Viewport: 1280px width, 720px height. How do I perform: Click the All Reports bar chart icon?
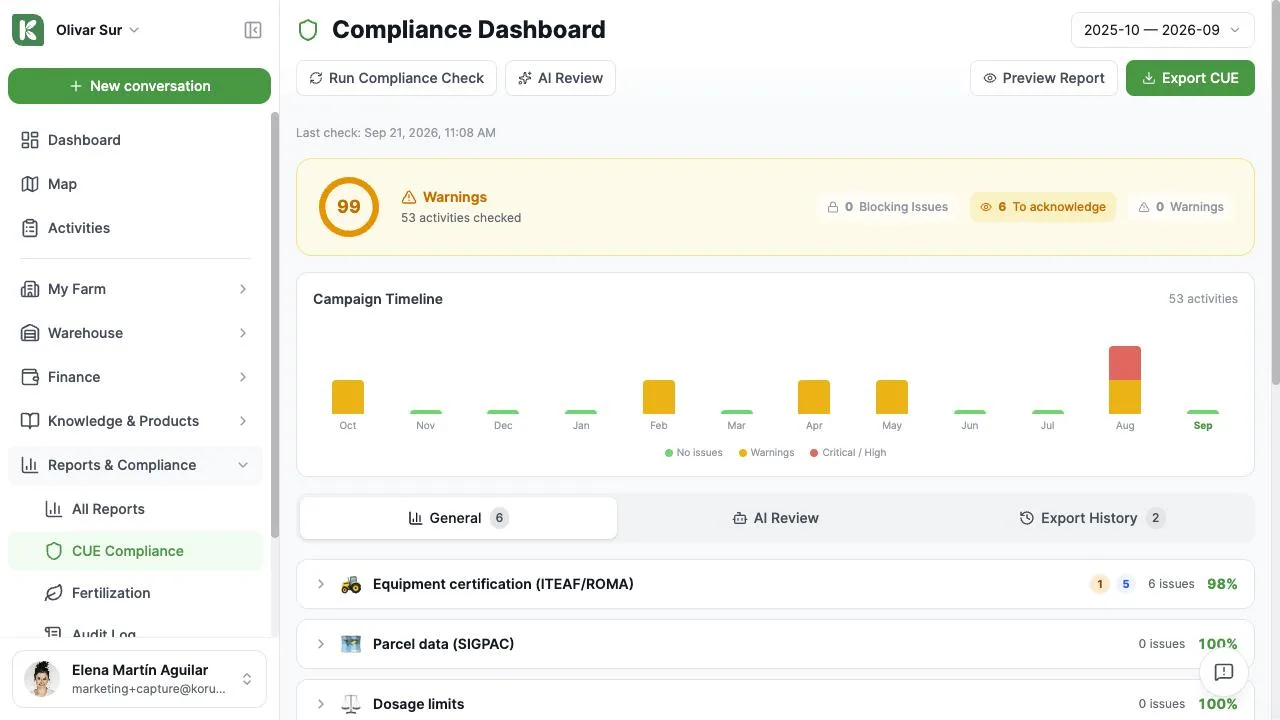[54, 509]
